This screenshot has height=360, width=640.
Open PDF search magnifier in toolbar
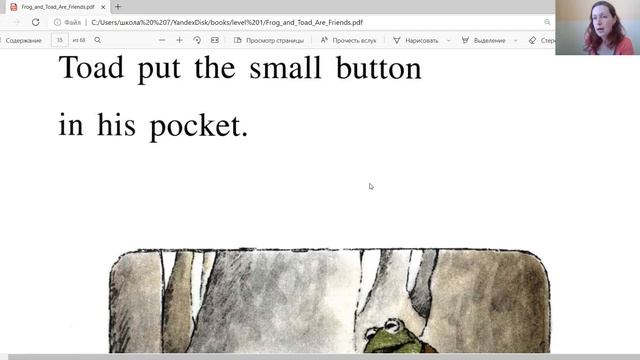coord(98,40)
